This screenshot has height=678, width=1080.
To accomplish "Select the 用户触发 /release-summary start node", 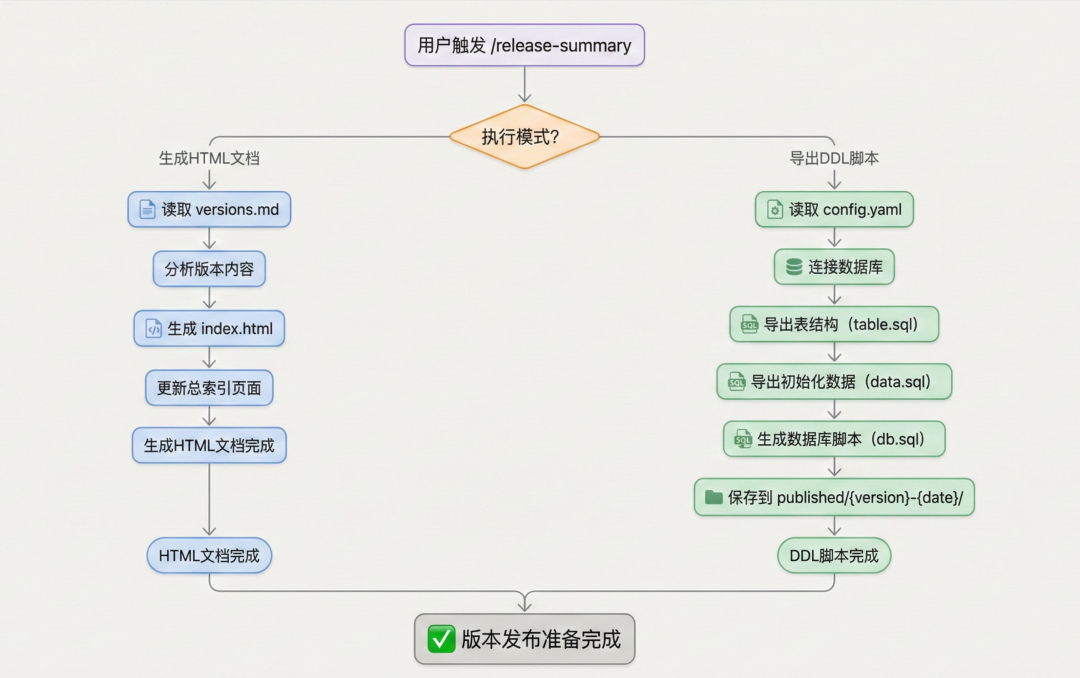I will 524,45.
